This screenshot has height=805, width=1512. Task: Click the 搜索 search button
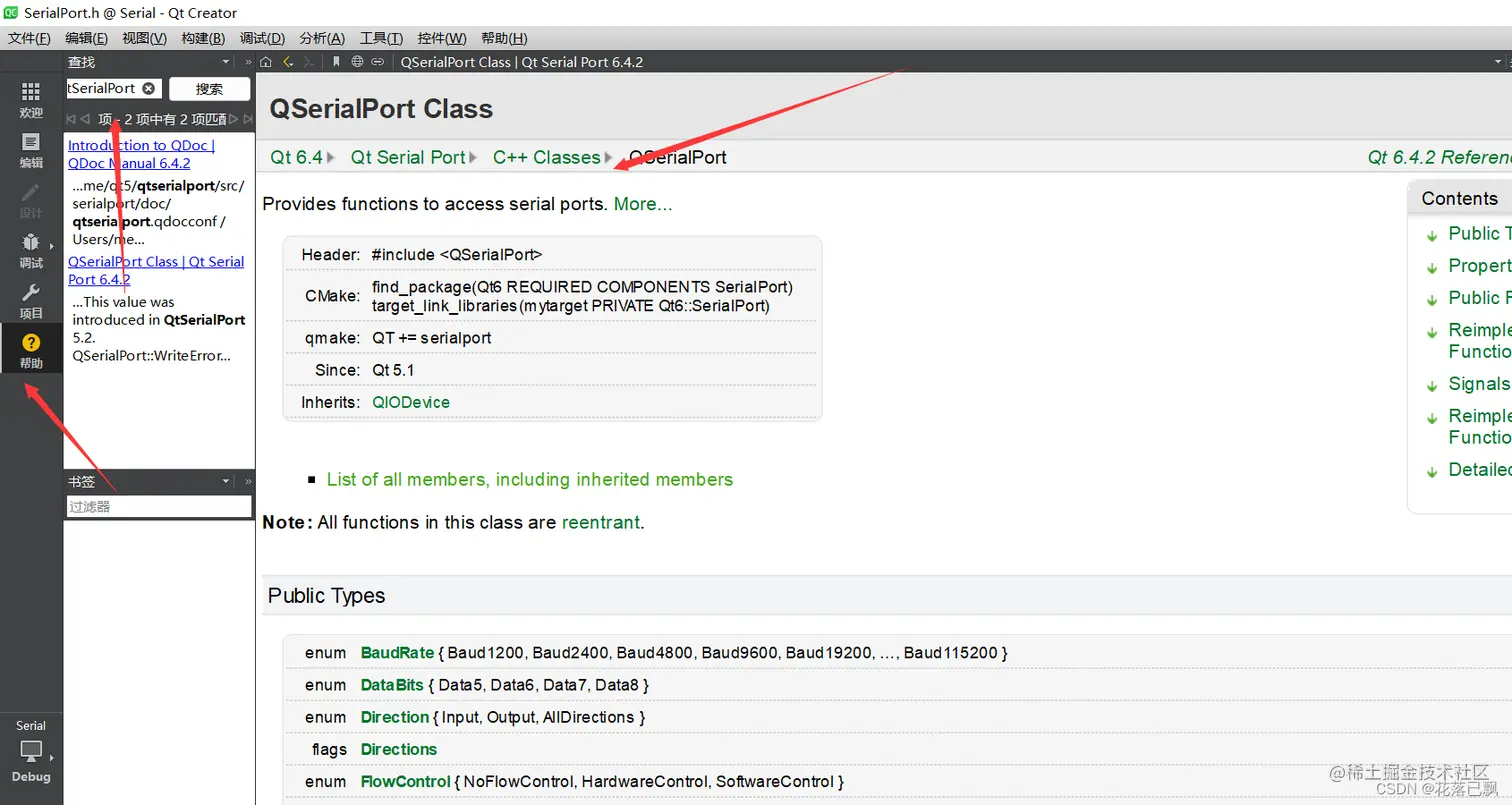pos(209,88)
